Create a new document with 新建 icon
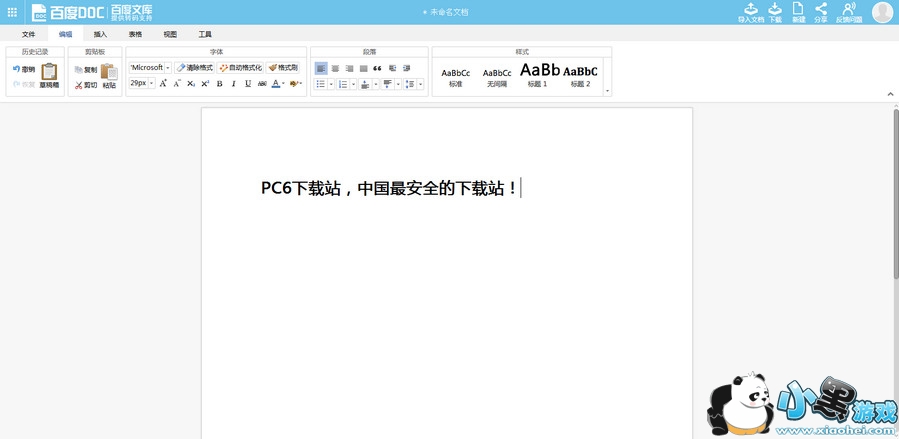 (798, 12)
